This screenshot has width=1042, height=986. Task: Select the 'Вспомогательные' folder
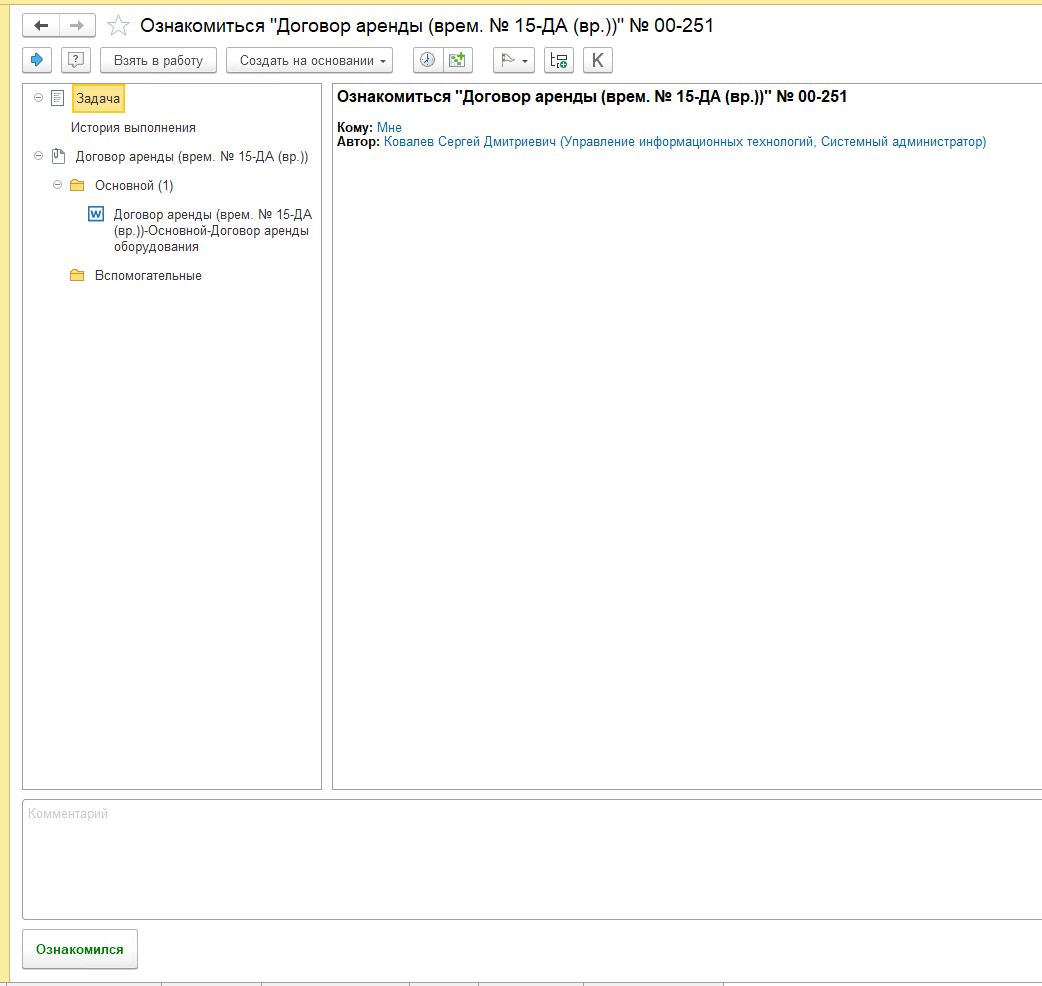148,275
